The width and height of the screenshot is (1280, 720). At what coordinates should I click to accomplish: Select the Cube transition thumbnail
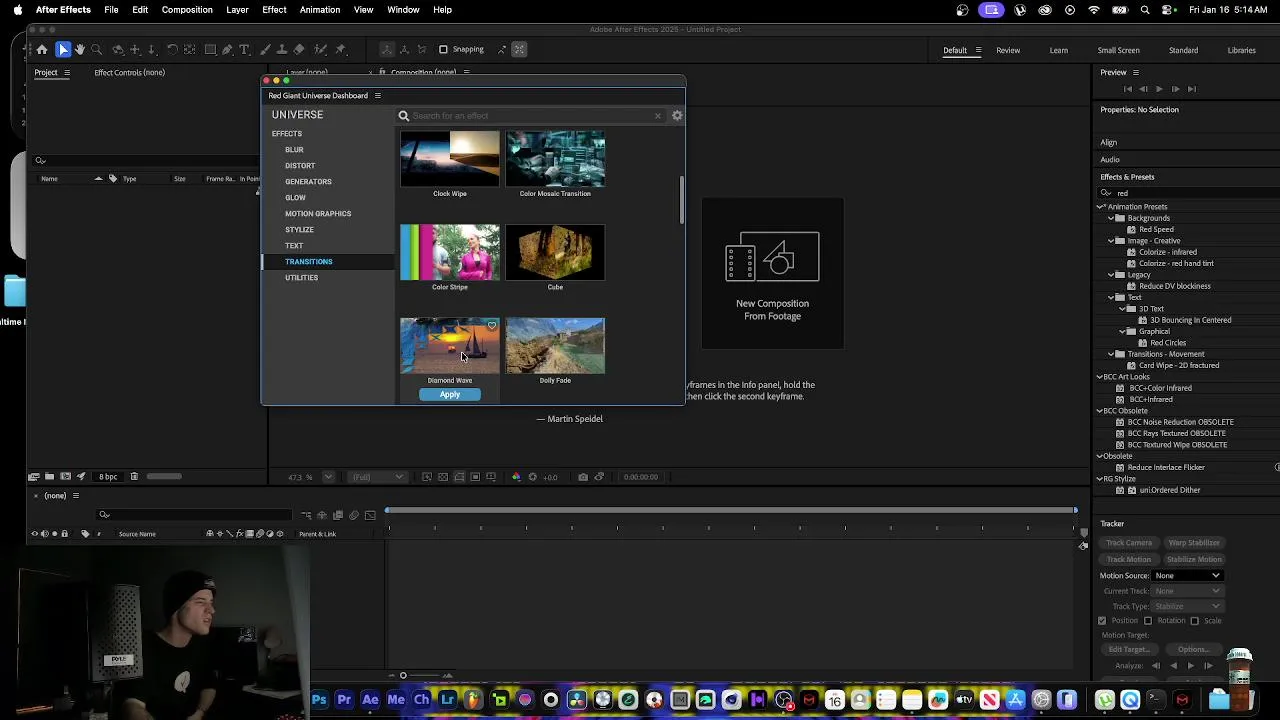(x=555, y=252)
